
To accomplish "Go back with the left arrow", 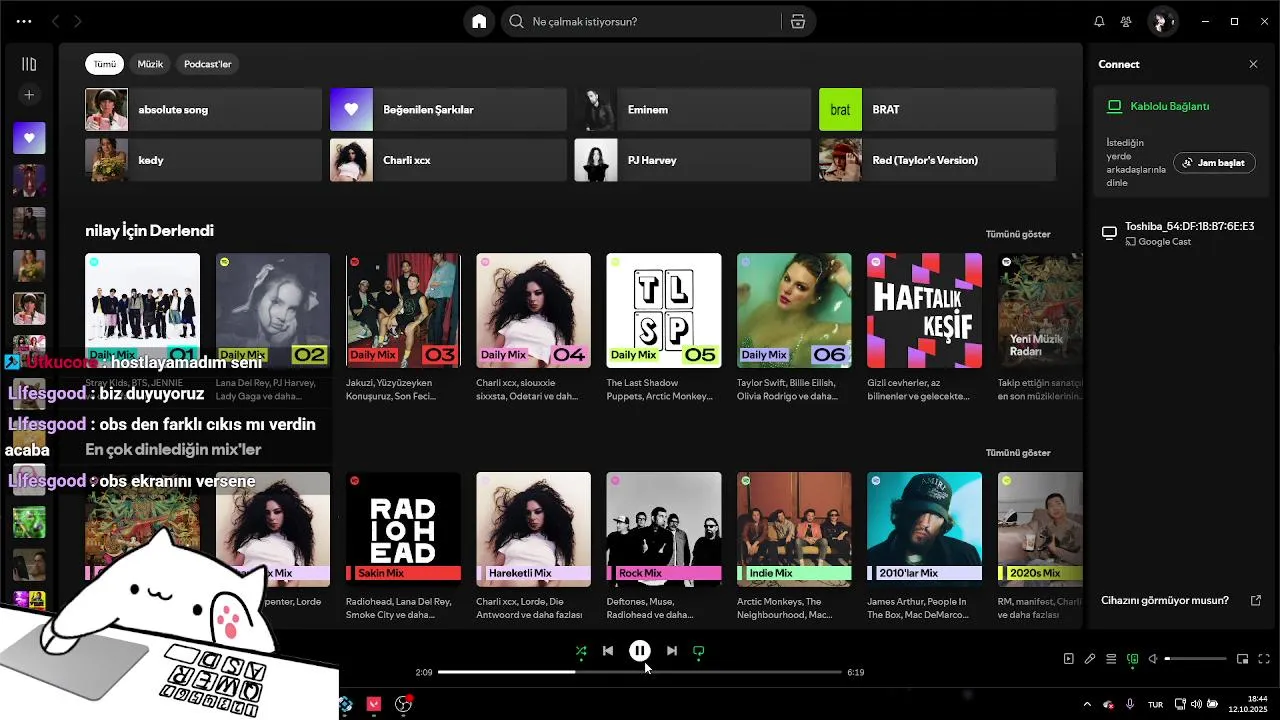I will [55, 21].
